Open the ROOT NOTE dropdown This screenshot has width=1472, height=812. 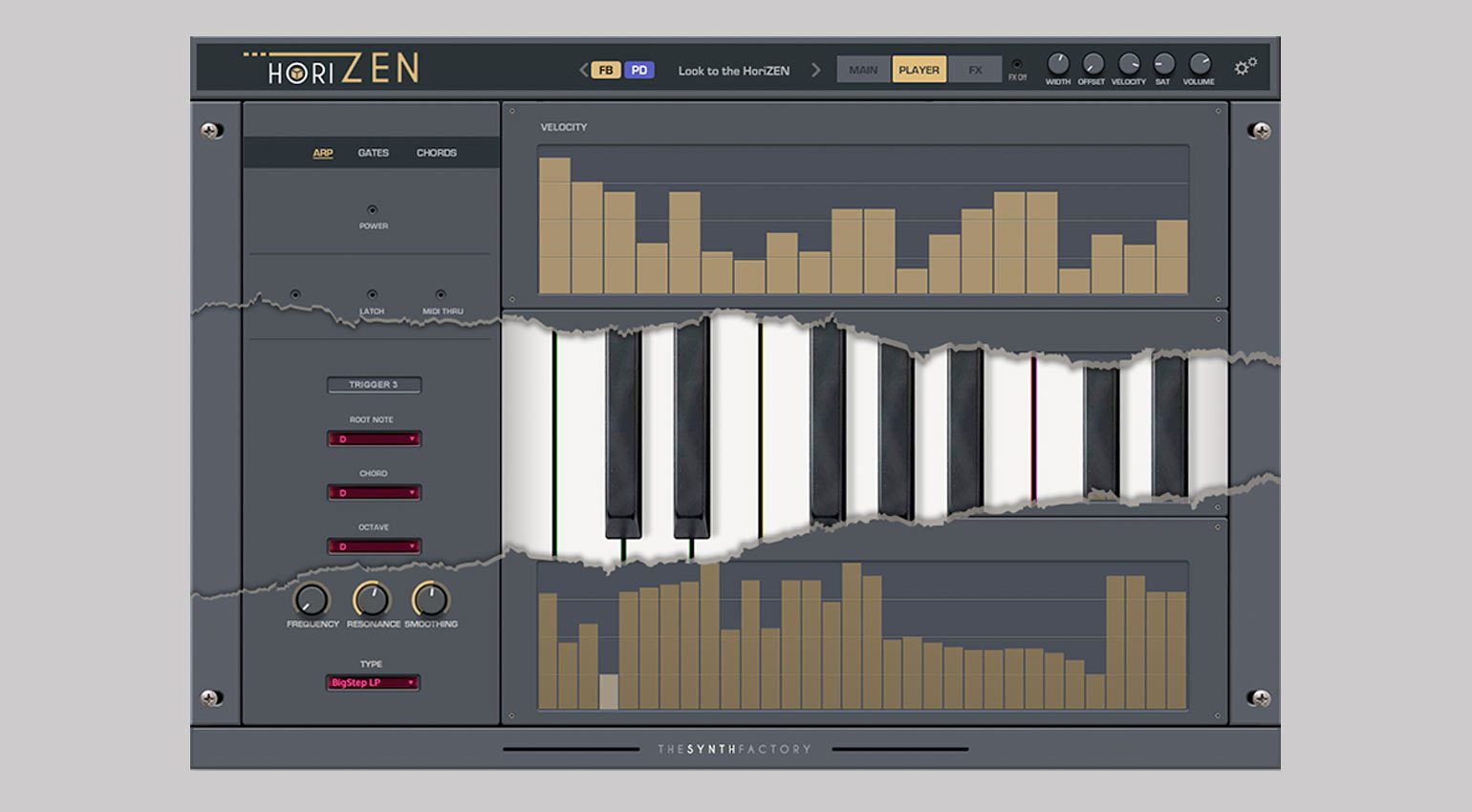click(374, 439)
